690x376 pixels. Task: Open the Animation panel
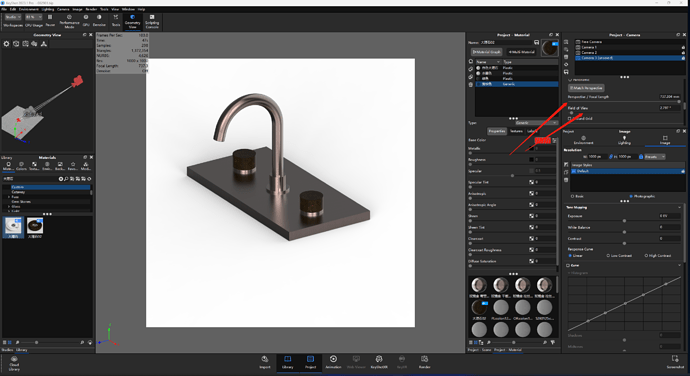tap(333, 362)
